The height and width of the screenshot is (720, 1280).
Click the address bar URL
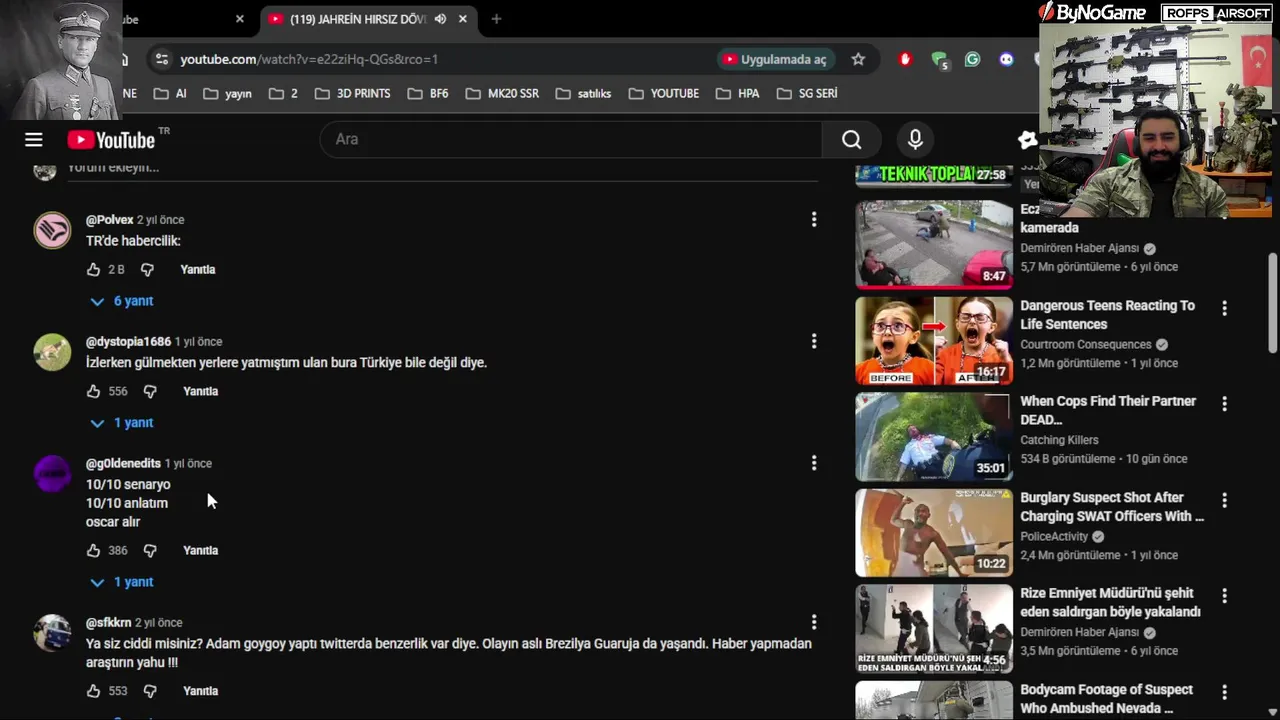coord(309,59)
